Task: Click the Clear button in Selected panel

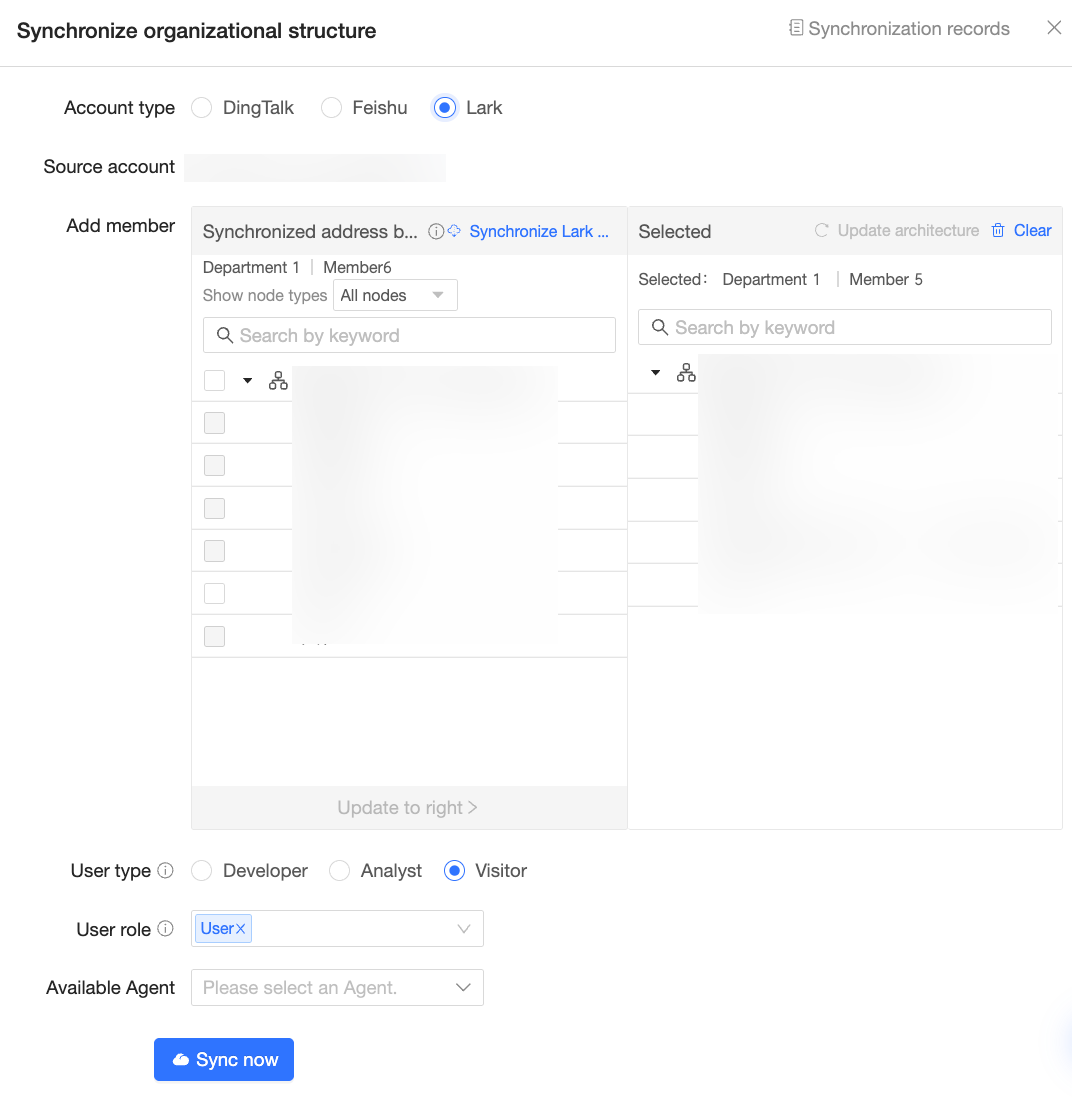Action: [1033, 231]
